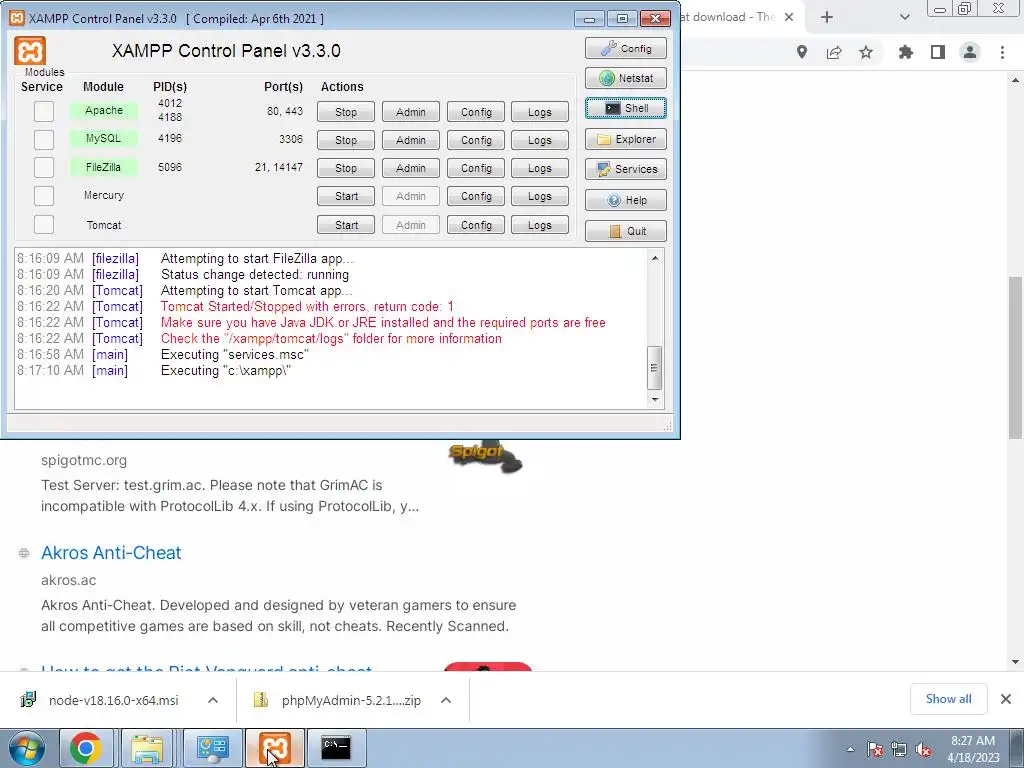Screen dimensions: 1024x768
Task: Open Chrome location pin icon
Action: click(801, 52)
